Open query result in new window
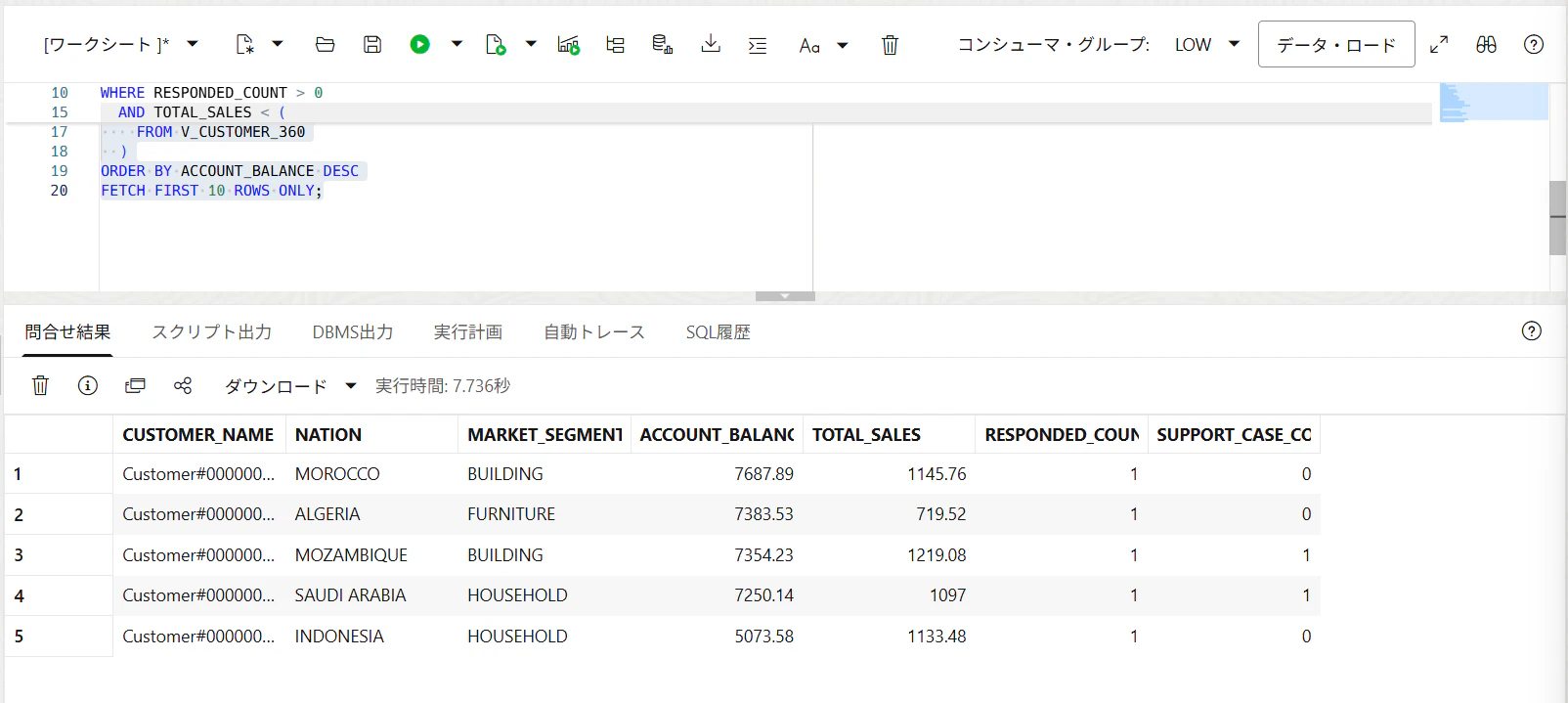Viewport: 1568px width, 703px height. coord(135,385)
